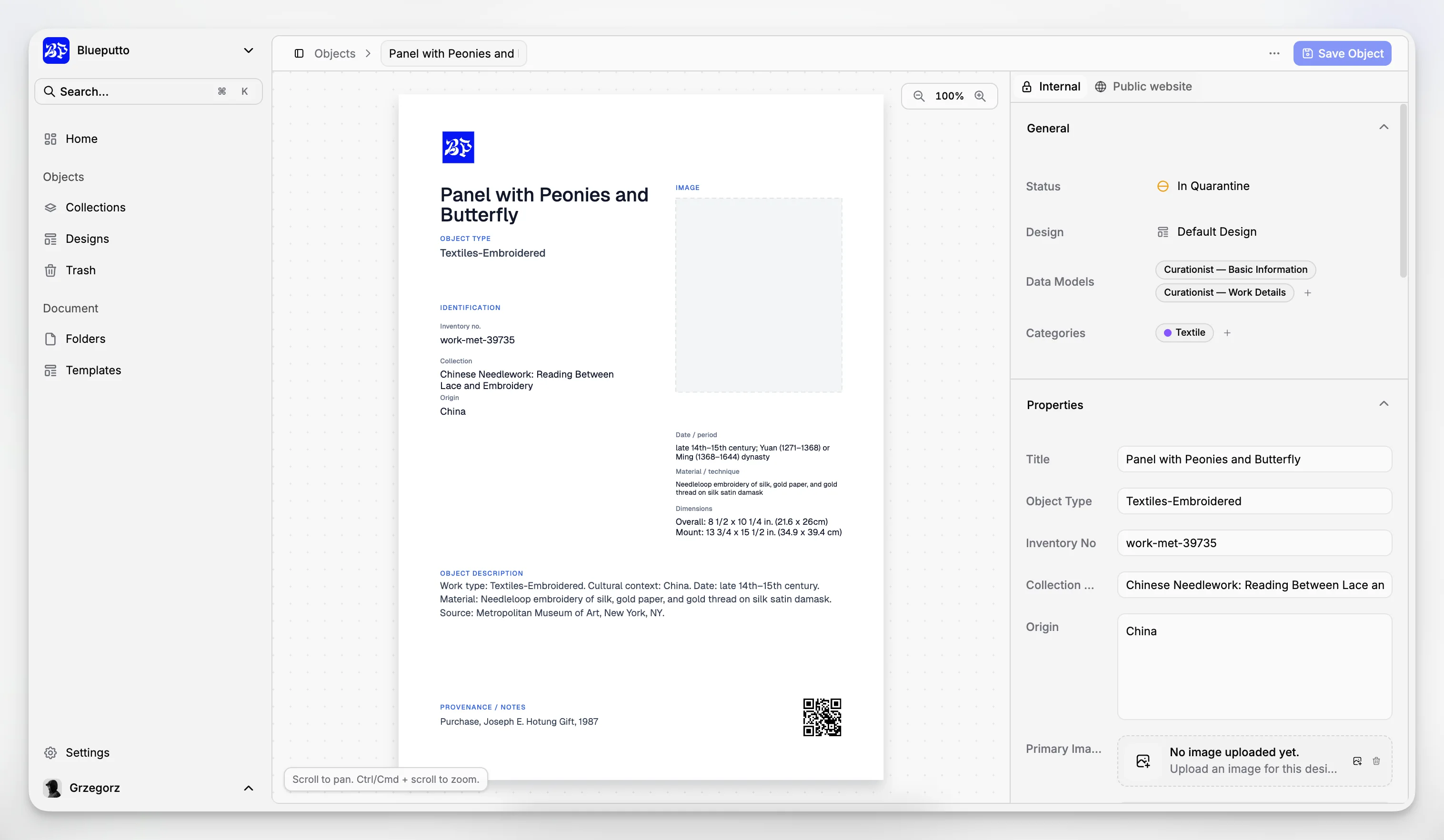
Task: Edit the Origin text area
Action: pos(1254,666)
